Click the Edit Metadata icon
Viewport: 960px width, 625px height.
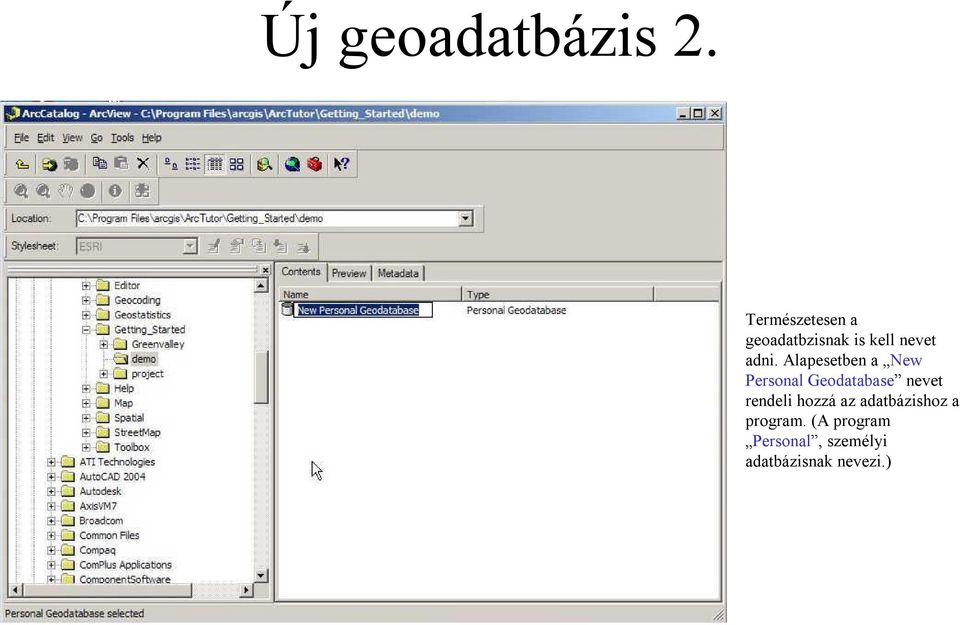(214, 246)
